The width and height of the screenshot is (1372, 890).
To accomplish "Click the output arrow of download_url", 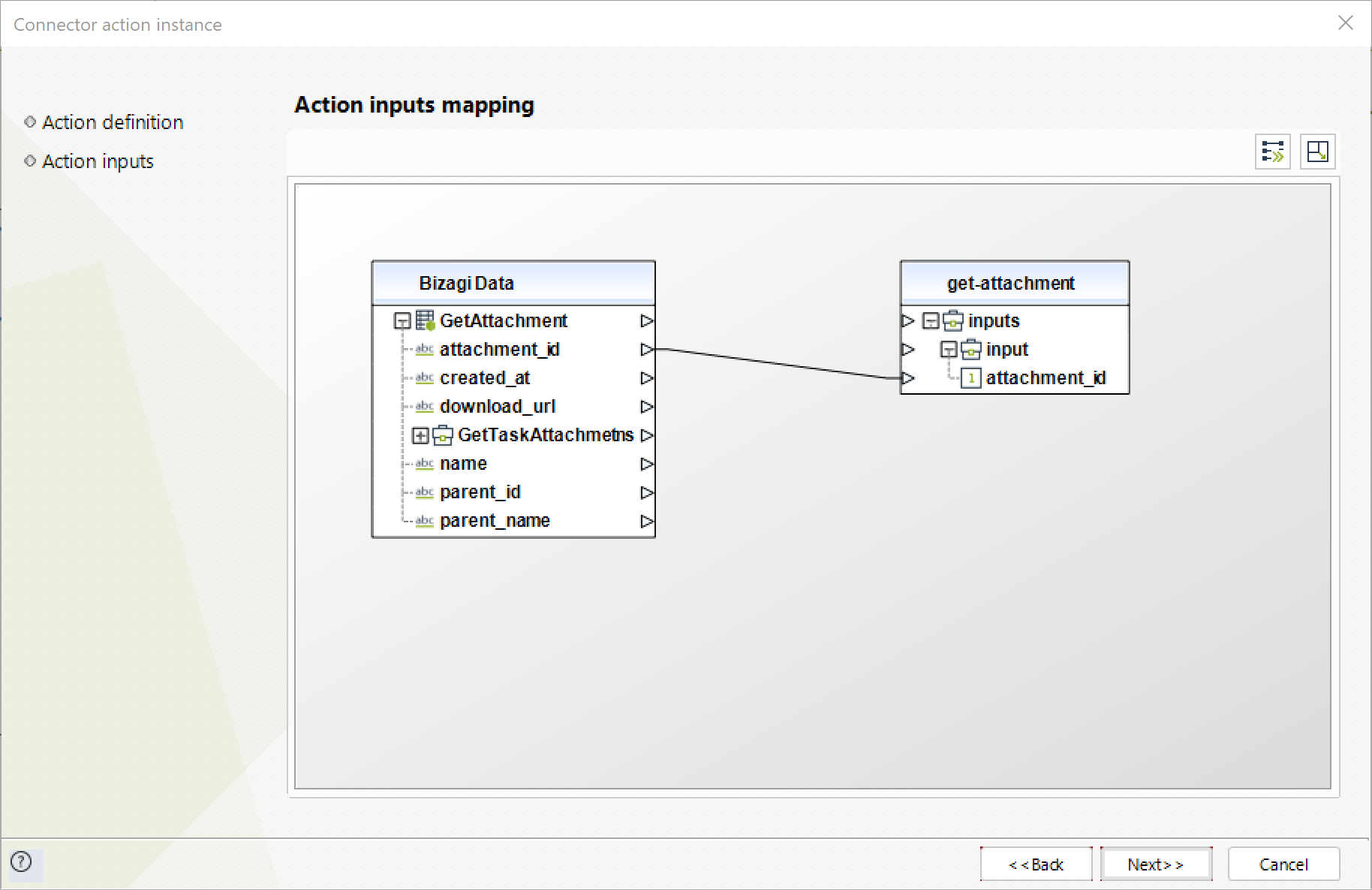I will click(646, 407).
